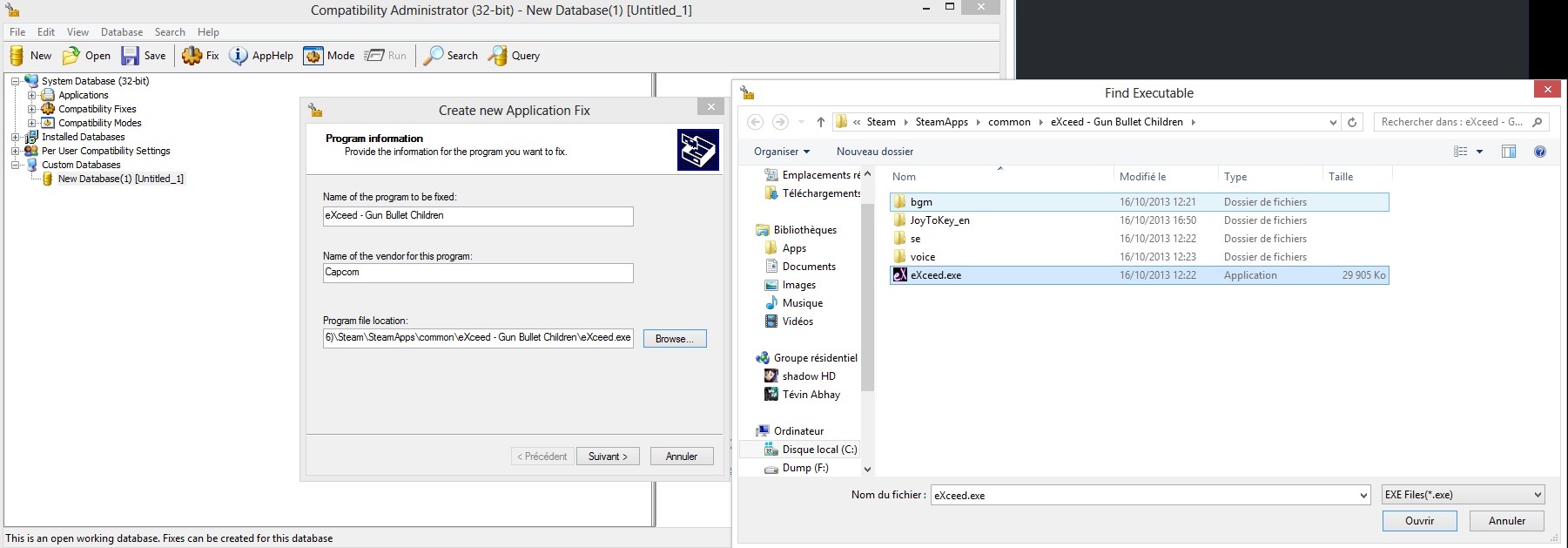The image size is (1568, 548).
Task: Expand the Installed Databases tree node
Action: click(15, 137)
